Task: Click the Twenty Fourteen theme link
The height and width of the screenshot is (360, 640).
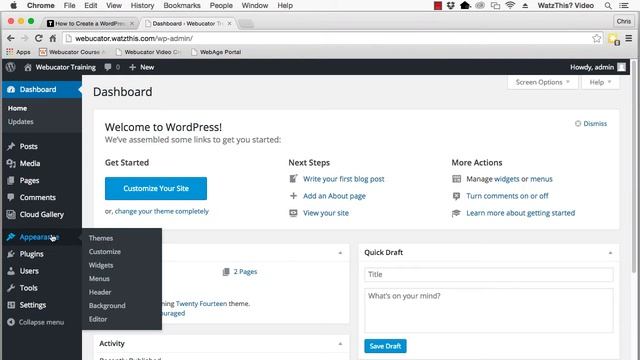Action: [201, 304]
